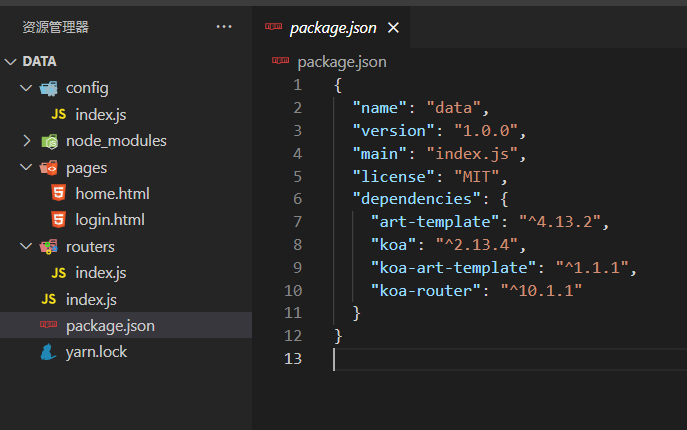Click the config folder icon
Viewport: 687px width, 430px height.
click(x=48, y=88)
